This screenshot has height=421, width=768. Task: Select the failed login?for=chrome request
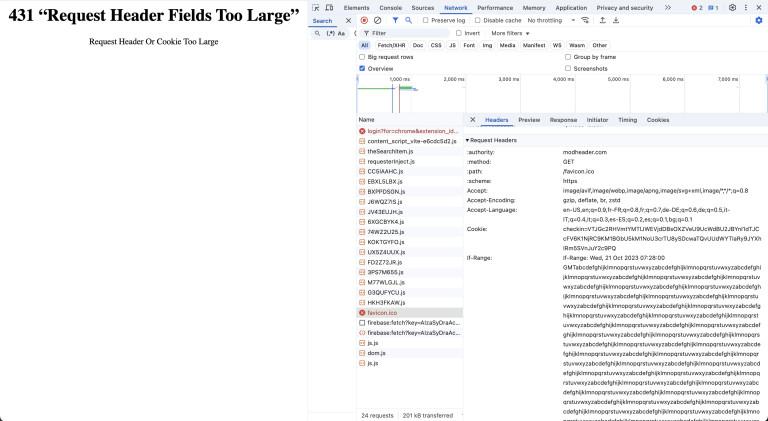[409, 131]
